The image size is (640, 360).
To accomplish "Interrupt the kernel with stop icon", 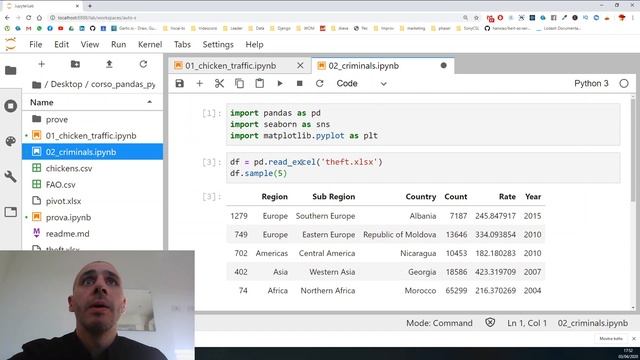I will 300,83.
